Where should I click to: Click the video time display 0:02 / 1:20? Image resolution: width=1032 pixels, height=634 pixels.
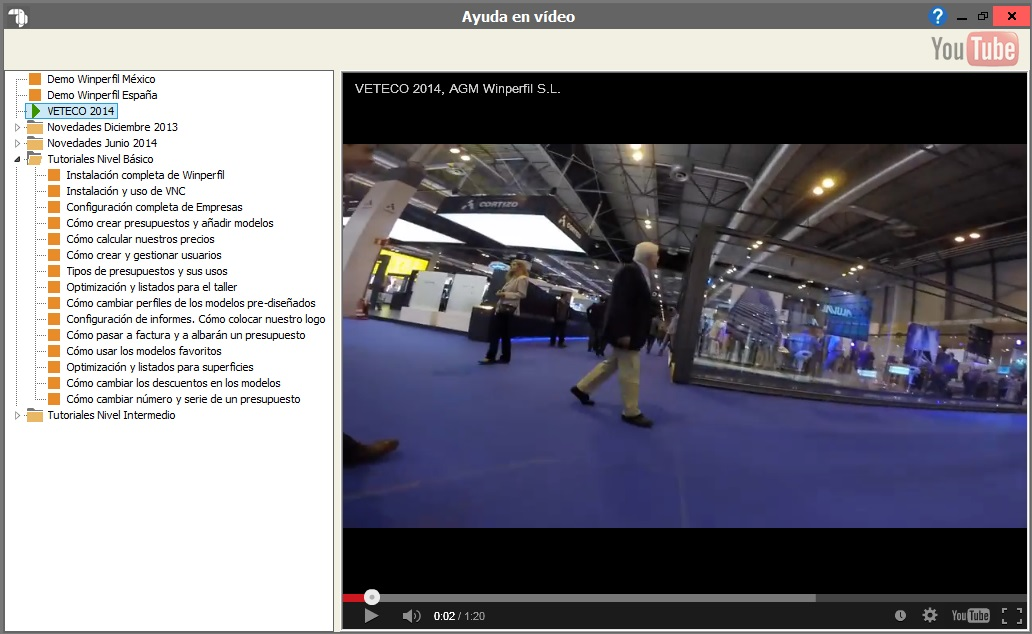click(459, 616)
